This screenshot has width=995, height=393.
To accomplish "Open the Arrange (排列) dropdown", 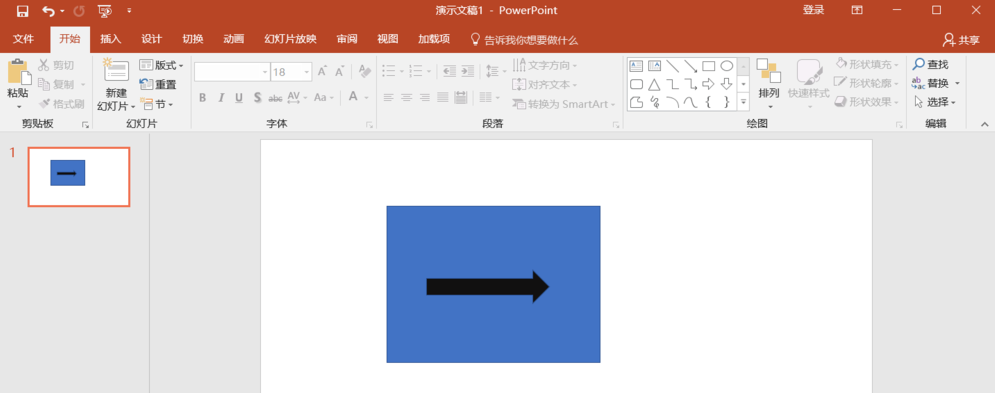I will click(x=769, y=84).
